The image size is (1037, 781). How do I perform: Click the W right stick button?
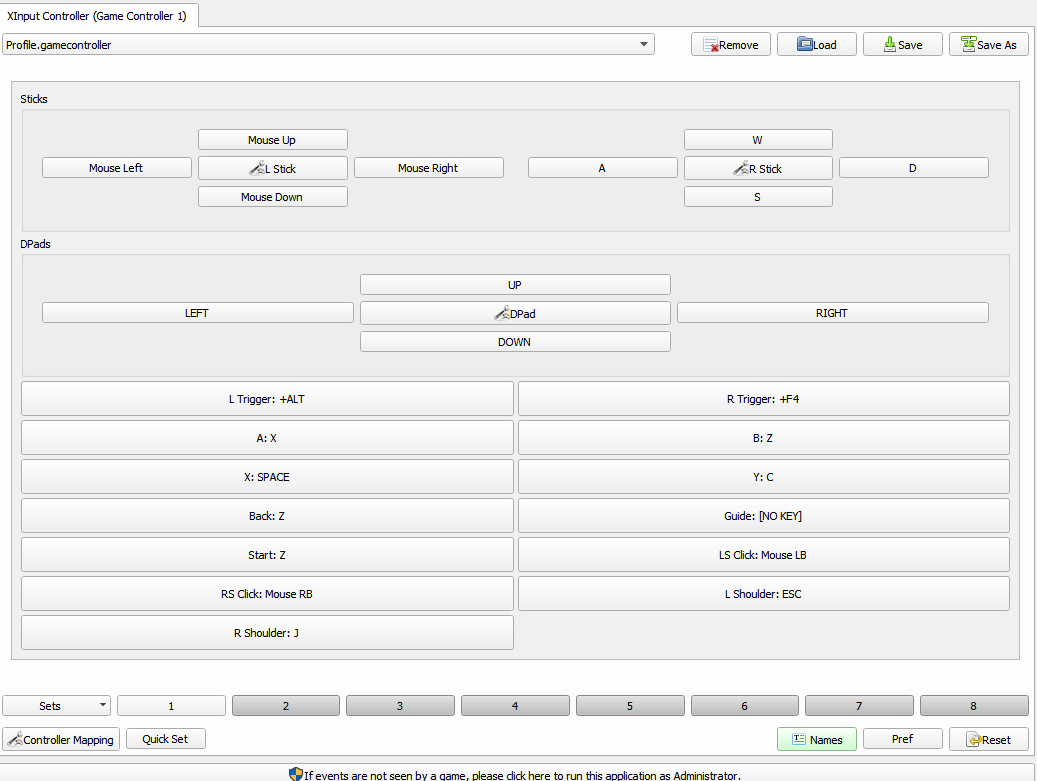click(758, 140)
